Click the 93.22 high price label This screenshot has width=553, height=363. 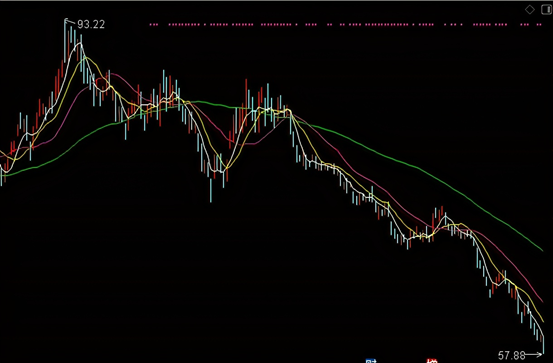[x=91, y=24]
